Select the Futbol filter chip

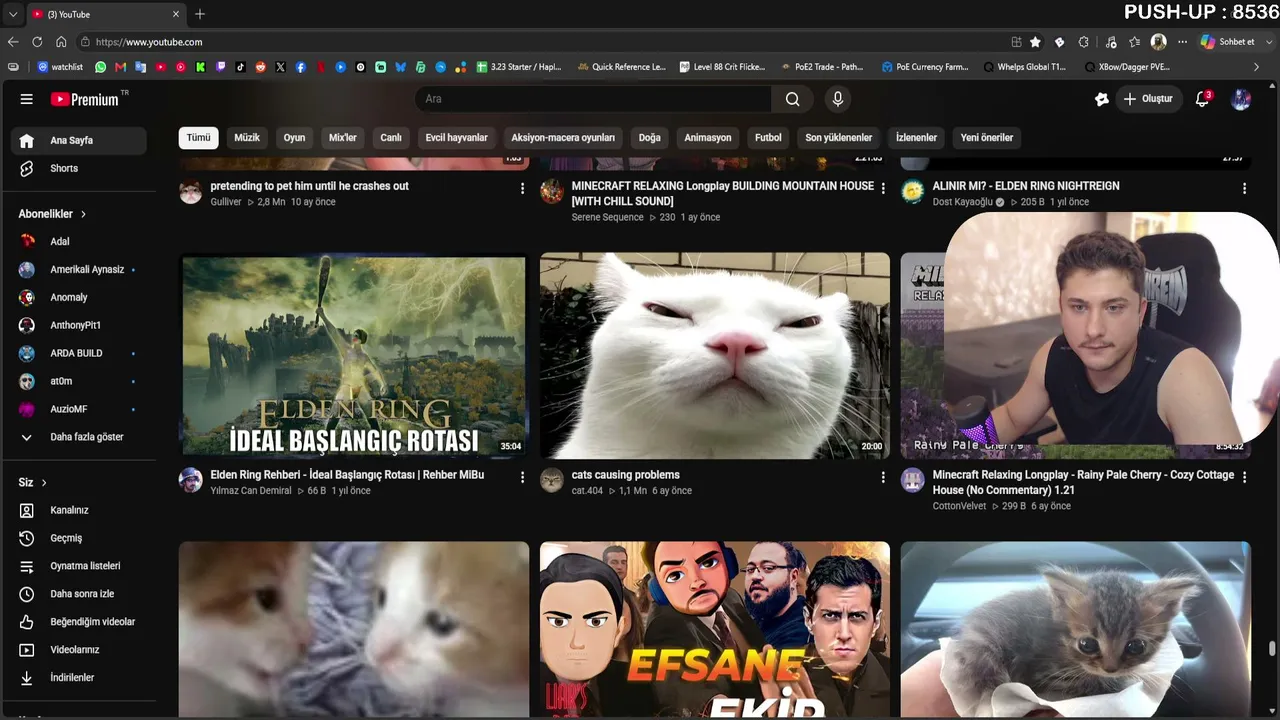pos(768,138)
